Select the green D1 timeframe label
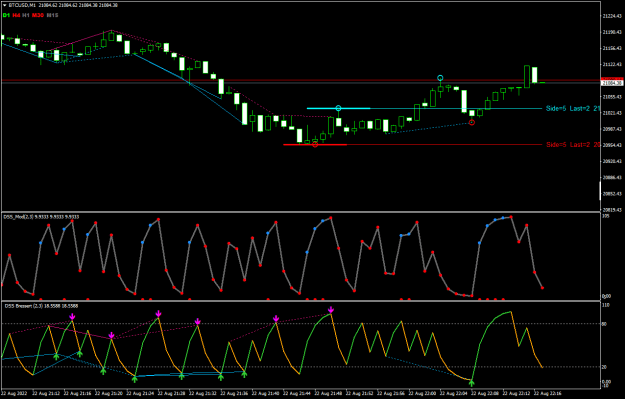The image size is (625, 399). point(6,15)
